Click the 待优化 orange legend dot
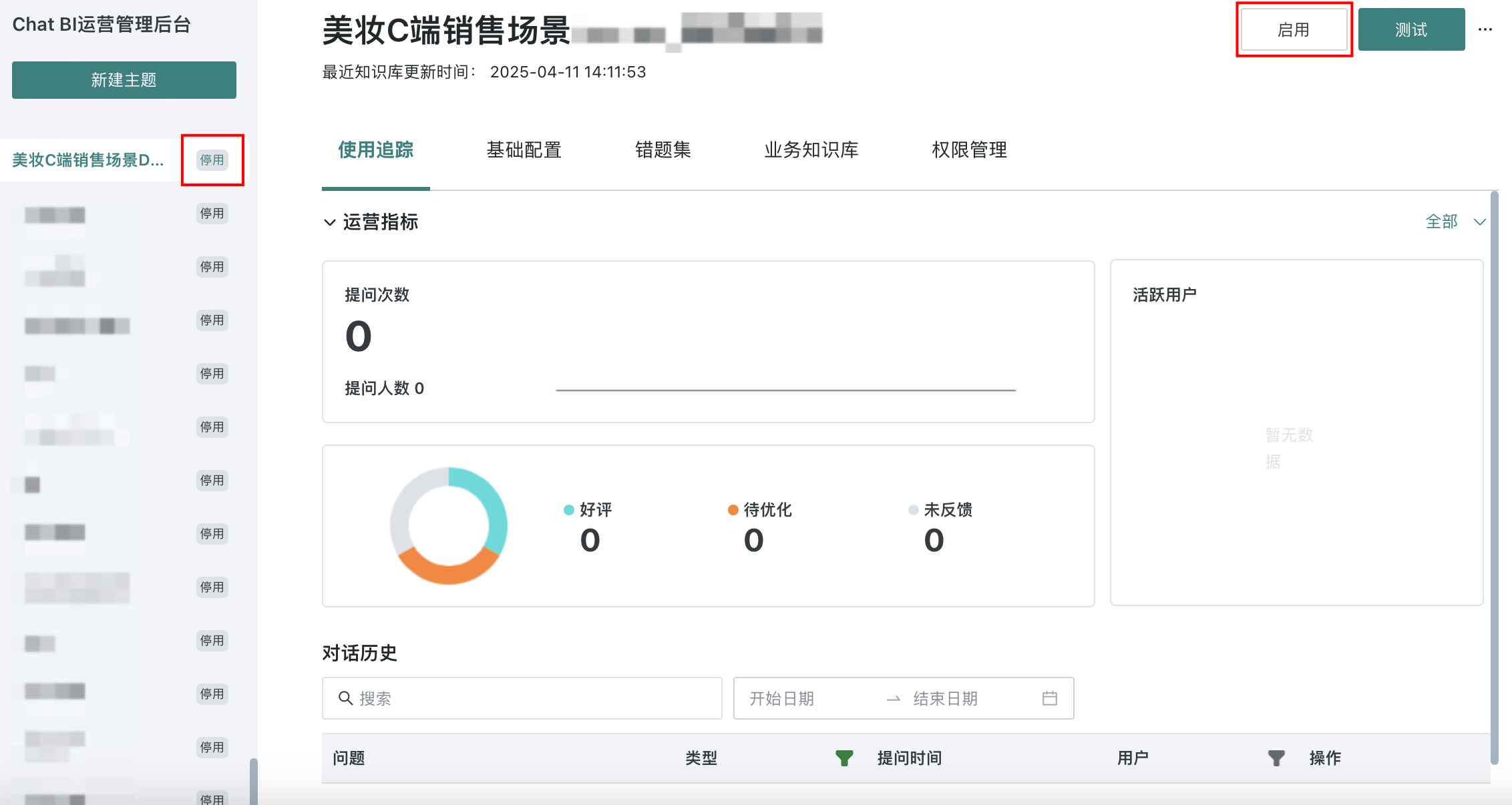The width and height of the screenshot is (1512, 805). tap(733, 510)
